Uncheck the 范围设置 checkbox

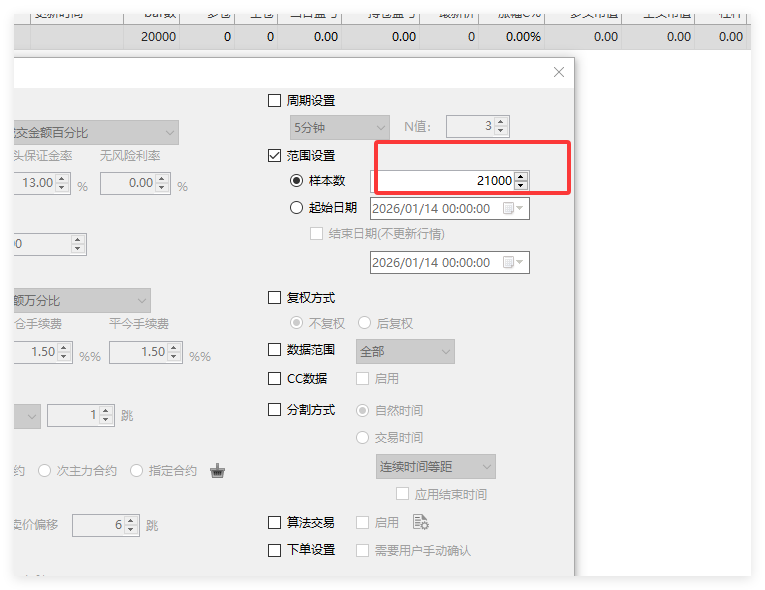(275, 155)
